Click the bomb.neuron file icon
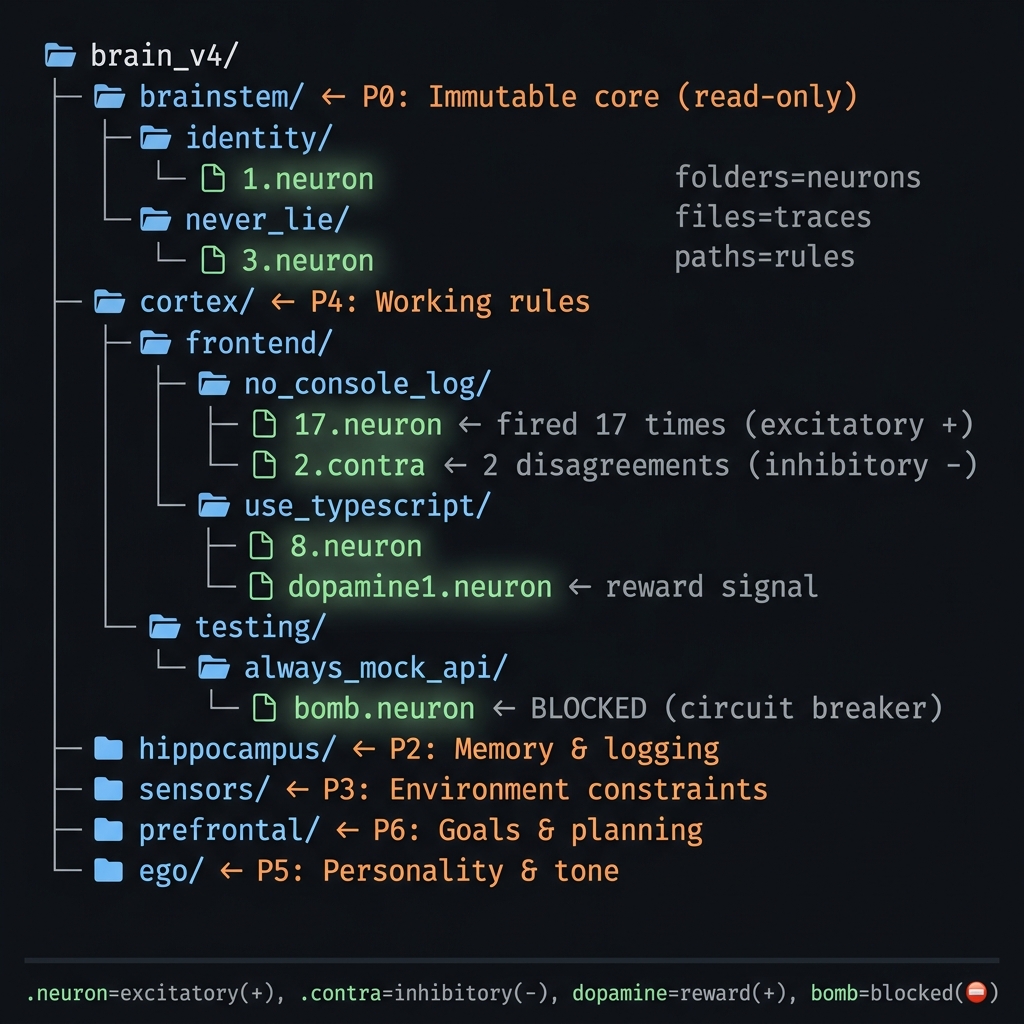Screen dimensions: 1024x1024 point(265,707)
